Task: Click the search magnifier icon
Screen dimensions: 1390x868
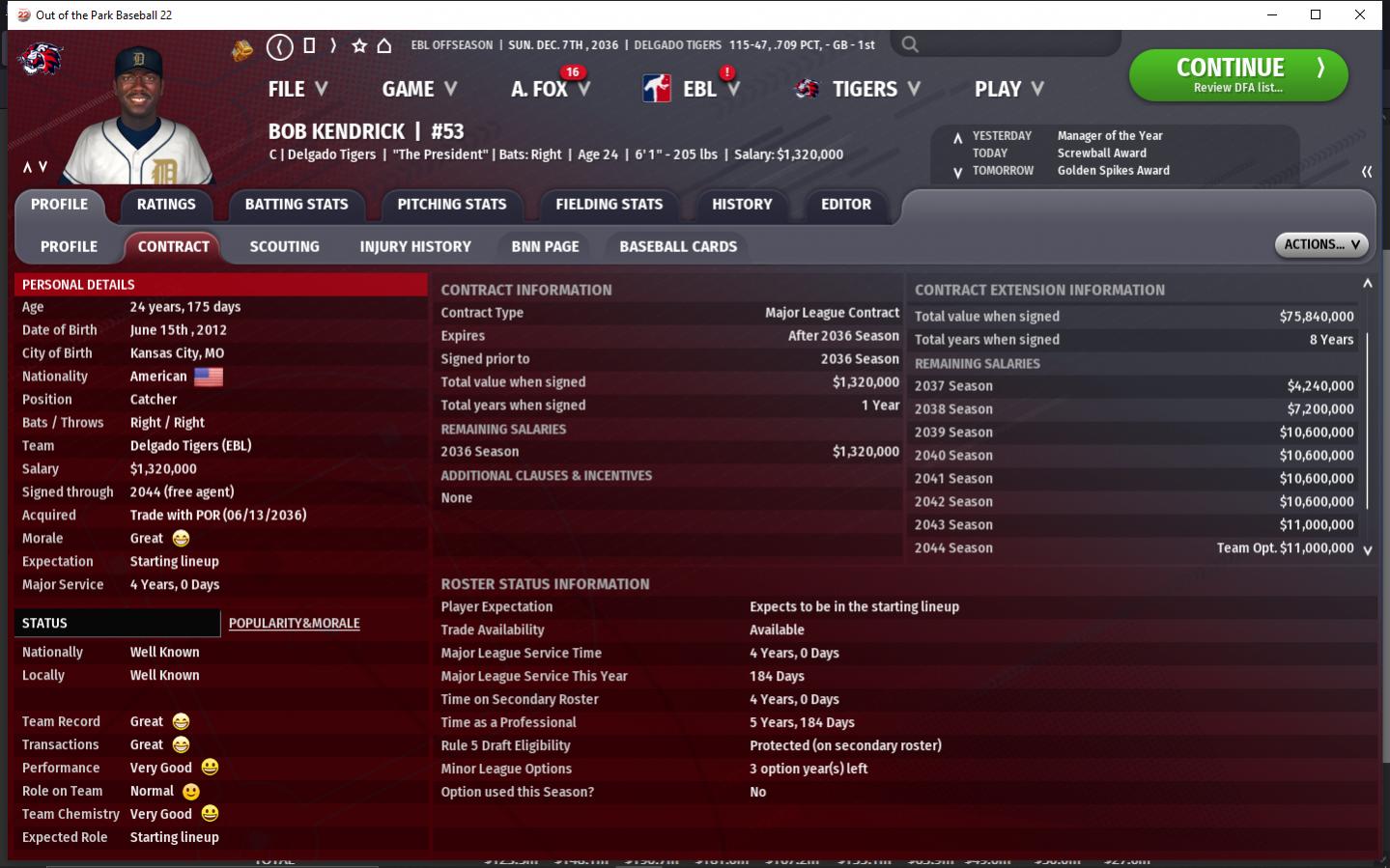Action: (x=910, y=44)
